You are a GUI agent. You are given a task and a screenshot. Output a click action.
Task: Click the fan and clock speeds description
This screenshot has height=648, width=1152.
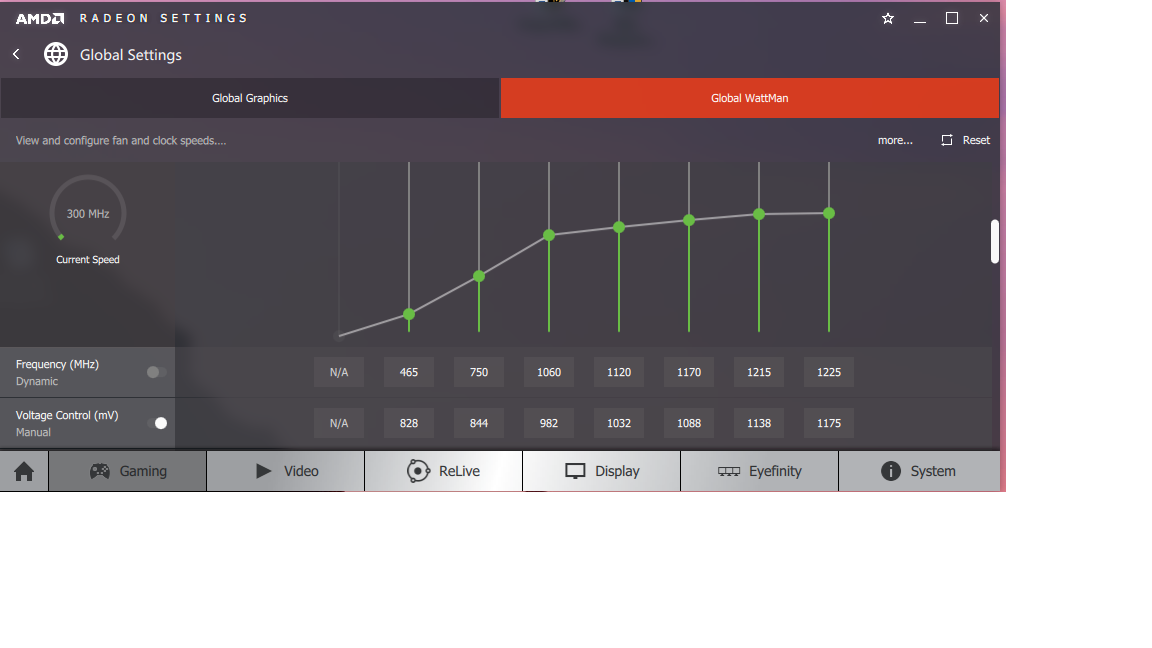point(121,140)
